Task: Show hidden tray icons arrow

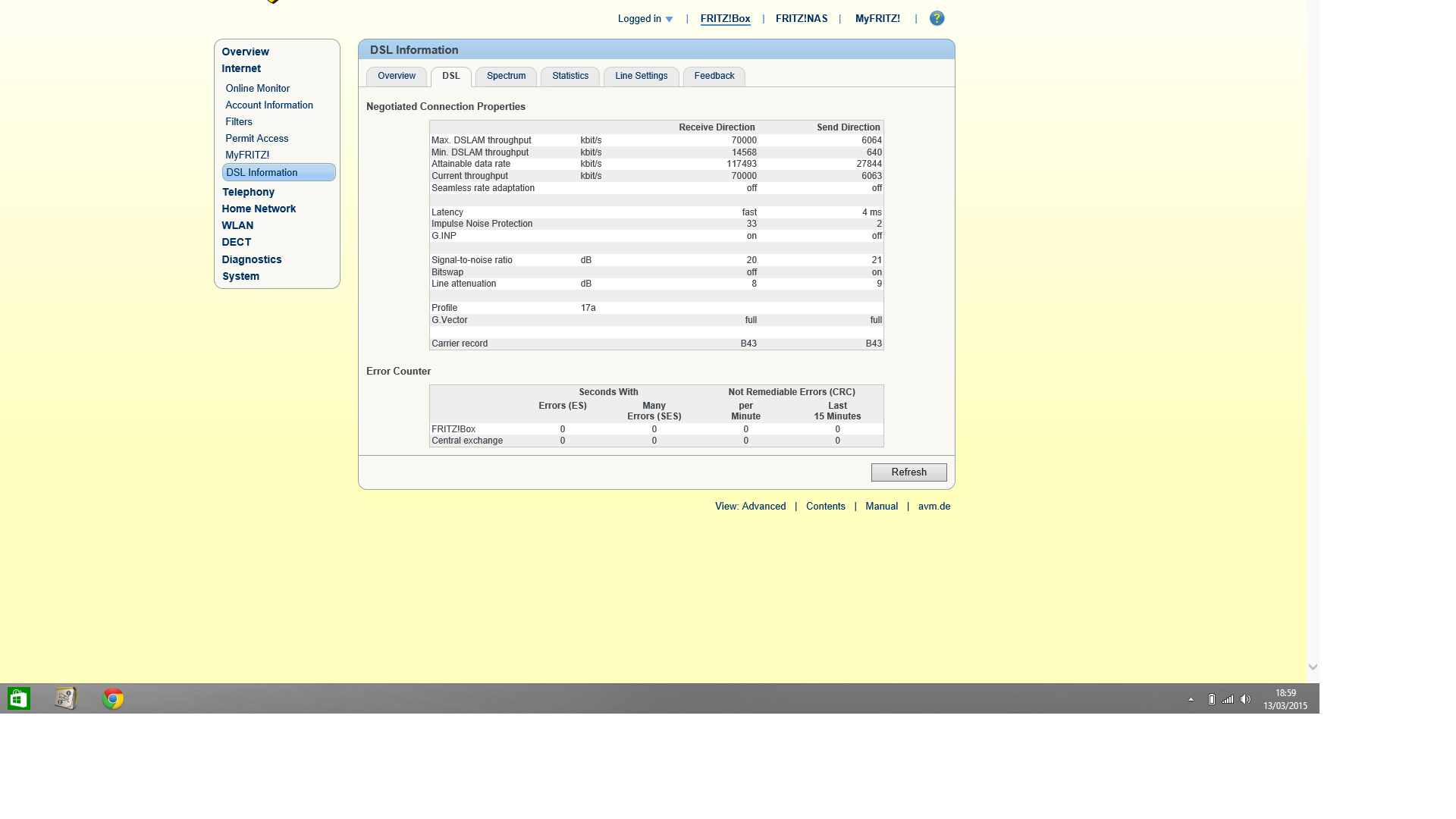Action: pos(1191,699)
